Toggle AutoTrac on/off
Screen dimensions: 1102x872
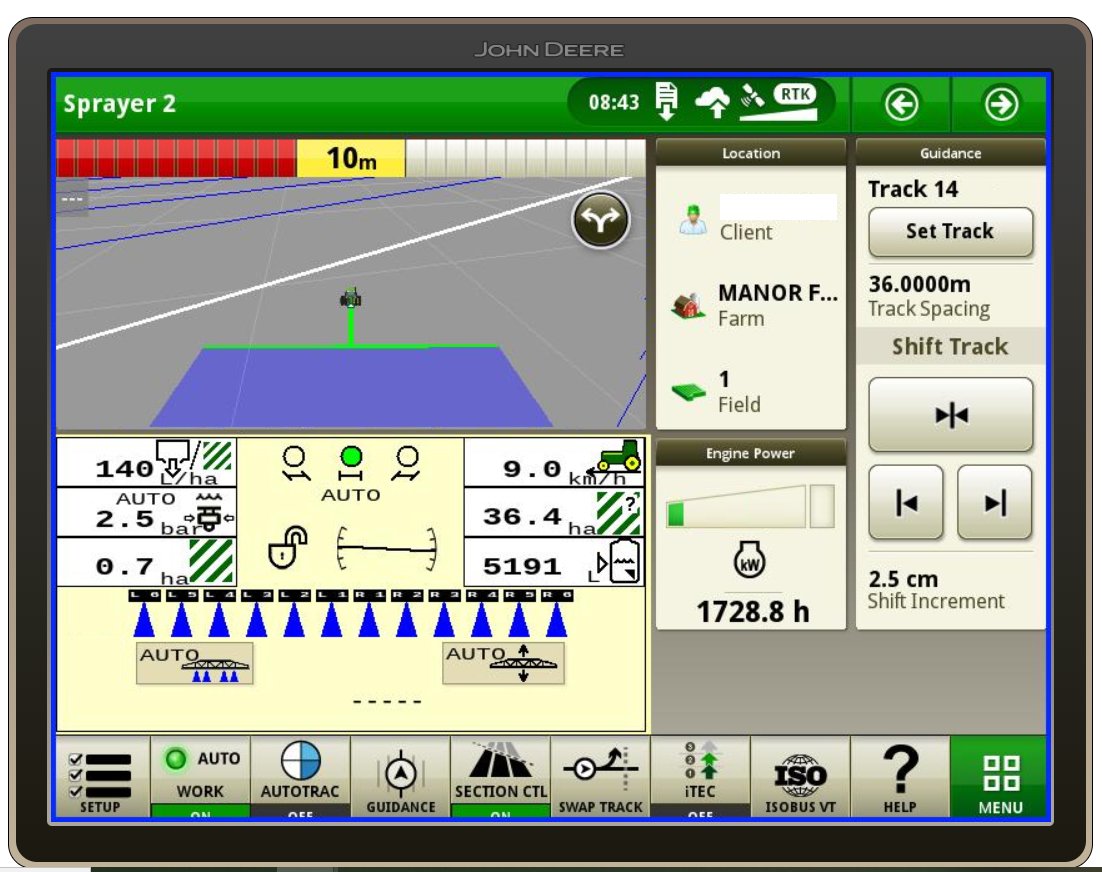[300, 776]
